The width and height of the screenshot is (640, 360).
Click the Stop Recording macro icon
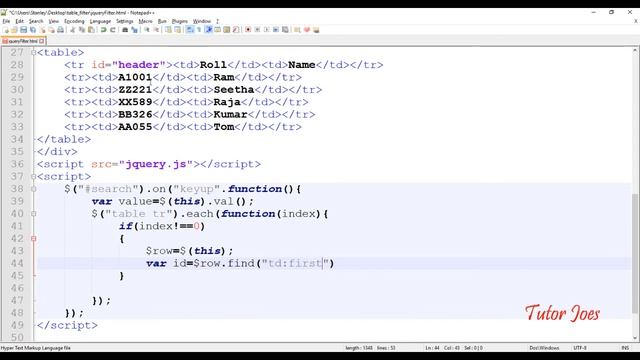pyautogui.click(x=257, y=30)
